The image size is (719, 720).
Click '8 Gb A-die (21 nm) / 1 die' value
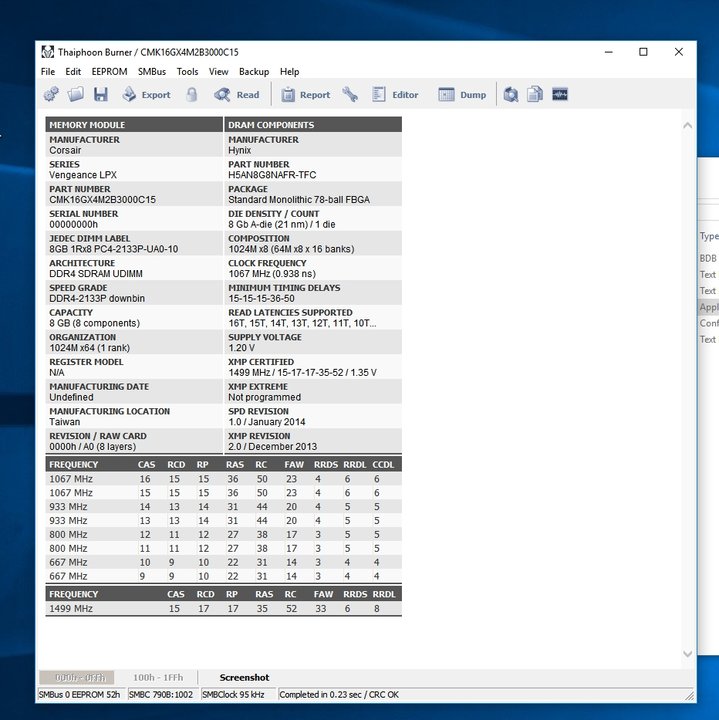click(282, 225)
